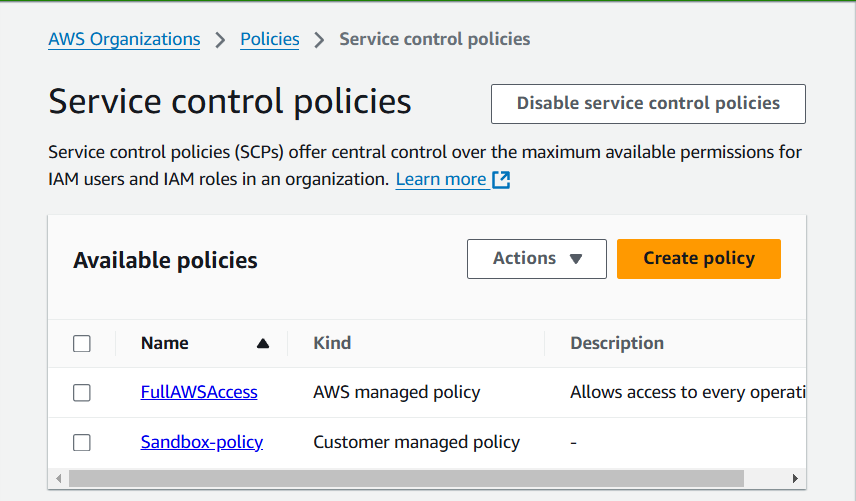Select the Sandbox-policy row checkbox
Image resolution: width=856 pixels, height=501 pixels.
pos(82,443)
